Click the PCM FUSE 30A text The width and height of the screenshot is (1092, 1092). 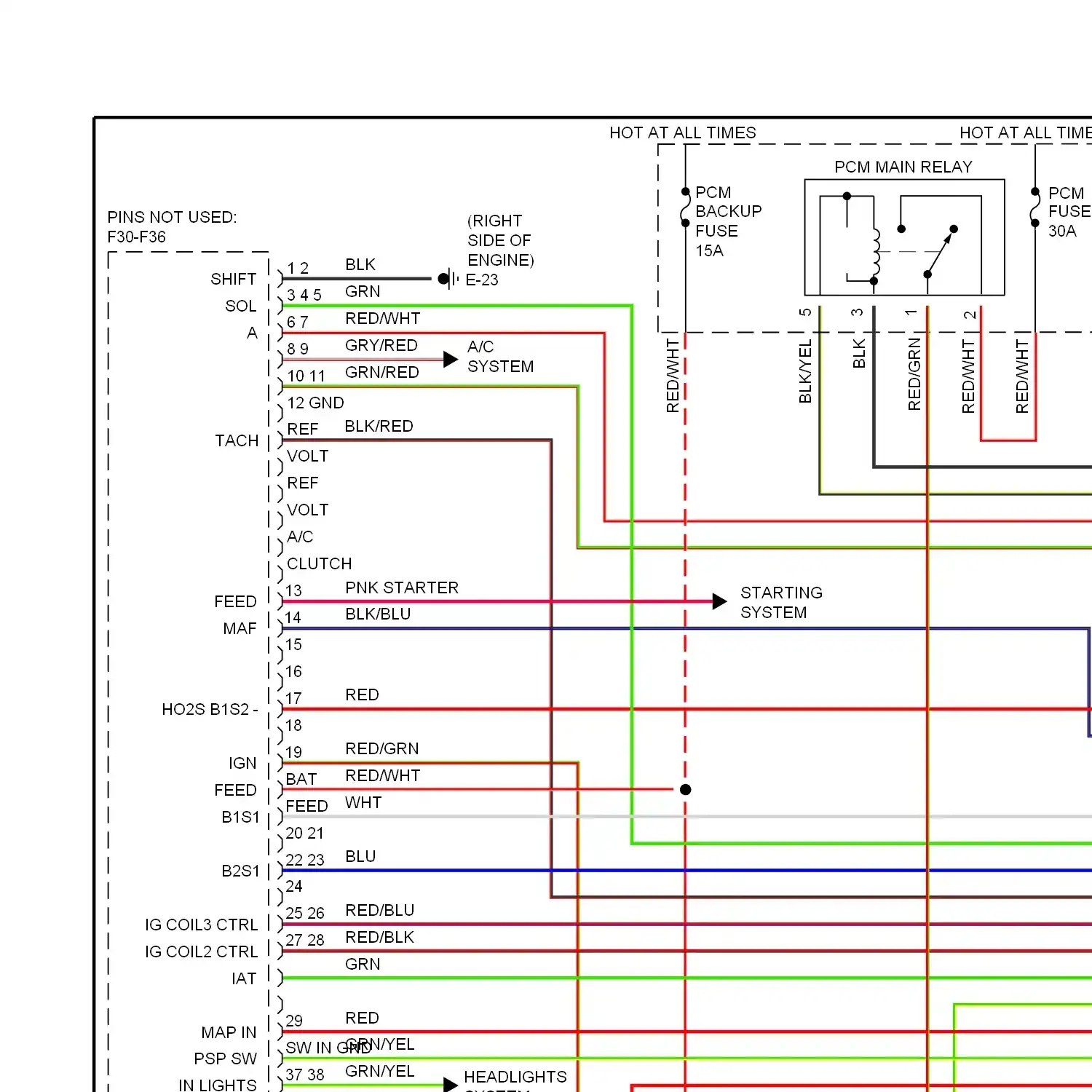(1069, 212)
